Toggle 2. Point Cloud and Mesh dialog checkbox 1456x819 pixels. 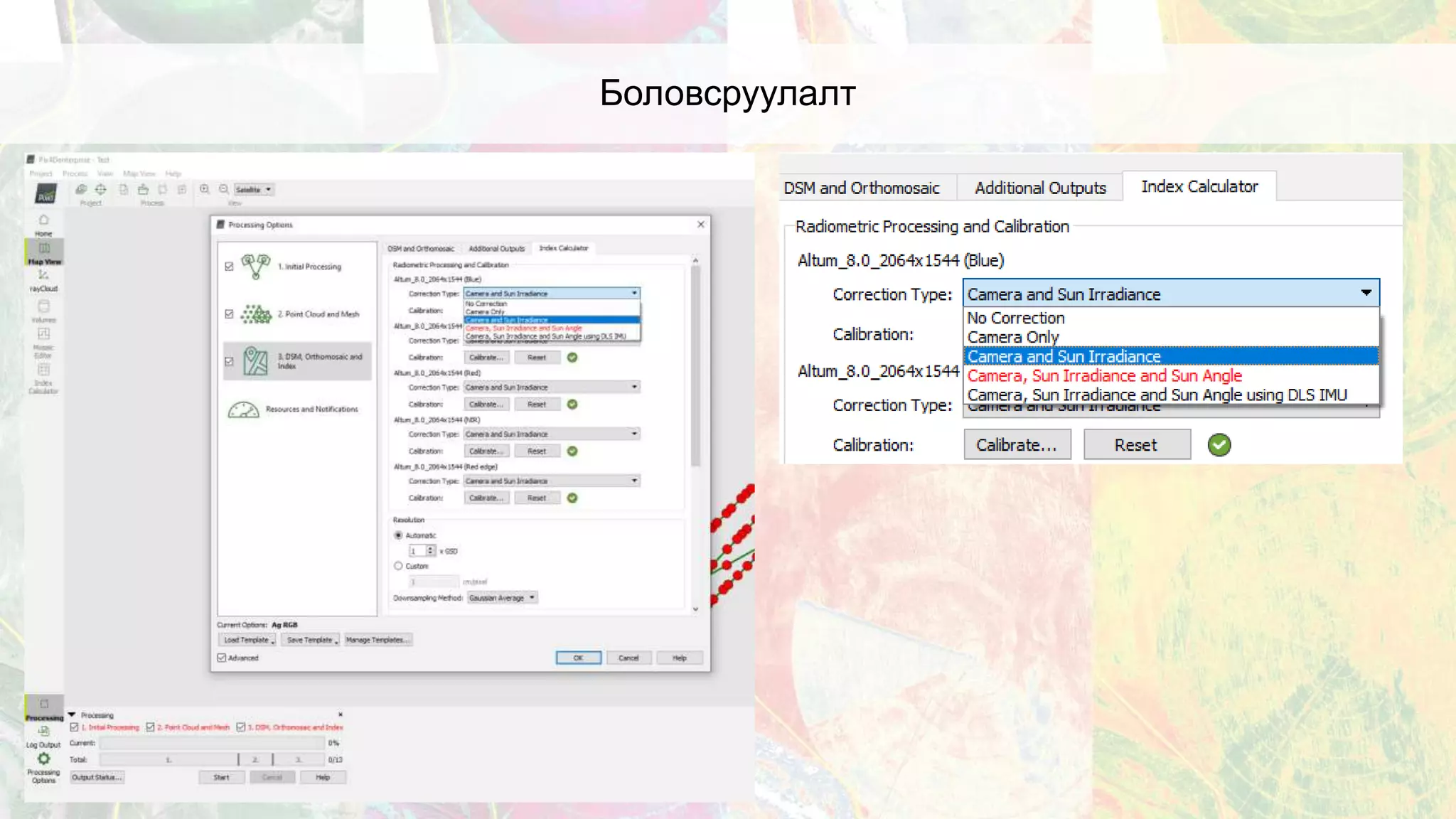229,314
